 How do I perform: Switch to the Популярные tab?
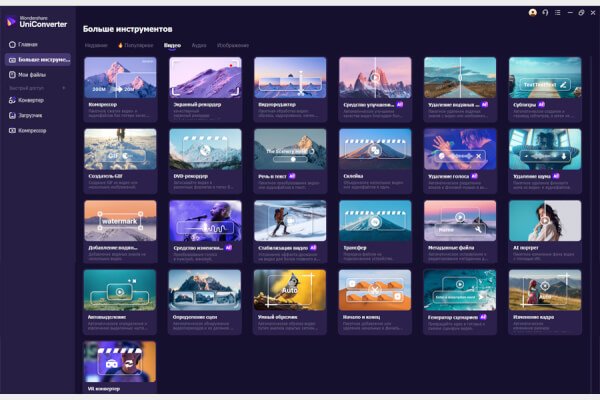point(135,45)
